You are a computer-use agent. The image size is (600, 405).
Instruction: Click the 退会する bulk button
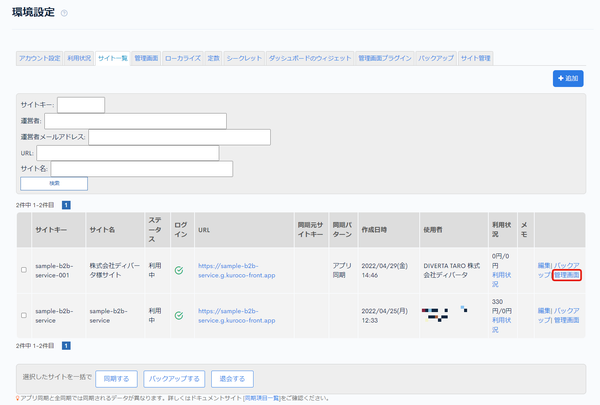click(x=232, y=379)
